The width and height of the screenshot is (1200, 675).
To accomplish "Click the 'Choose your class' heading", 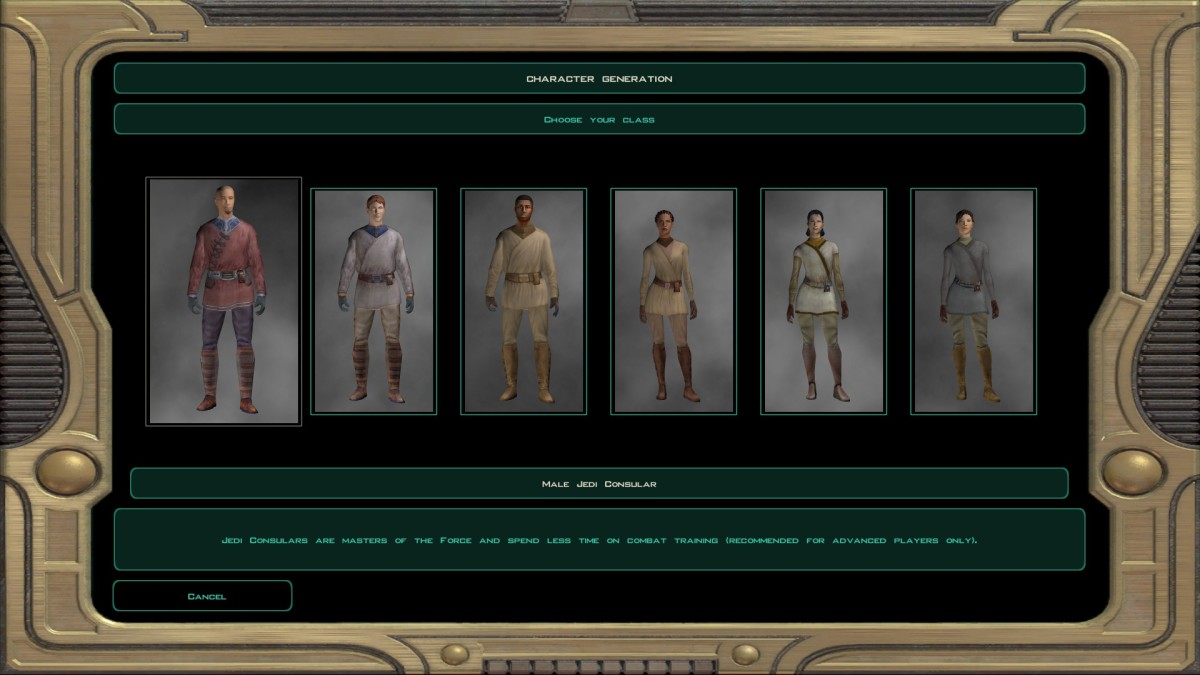I will click(x=599, y=119).
